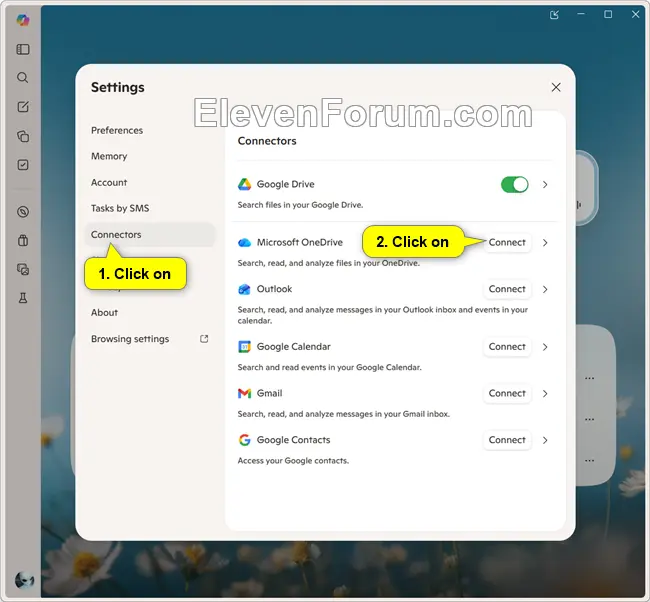Image resolution: width=650 pixels, height=602 pixels.
Task: Connect Google Calendar
Action: tap(507, 347)
